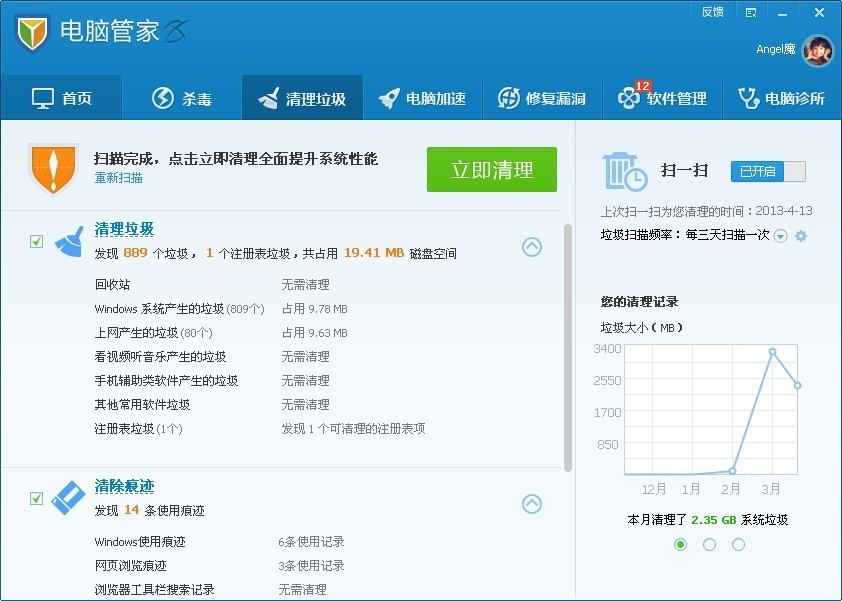Select the second page dot below chart
The height and width of the screenshot is (601, 842).
[x=709, y=545]
